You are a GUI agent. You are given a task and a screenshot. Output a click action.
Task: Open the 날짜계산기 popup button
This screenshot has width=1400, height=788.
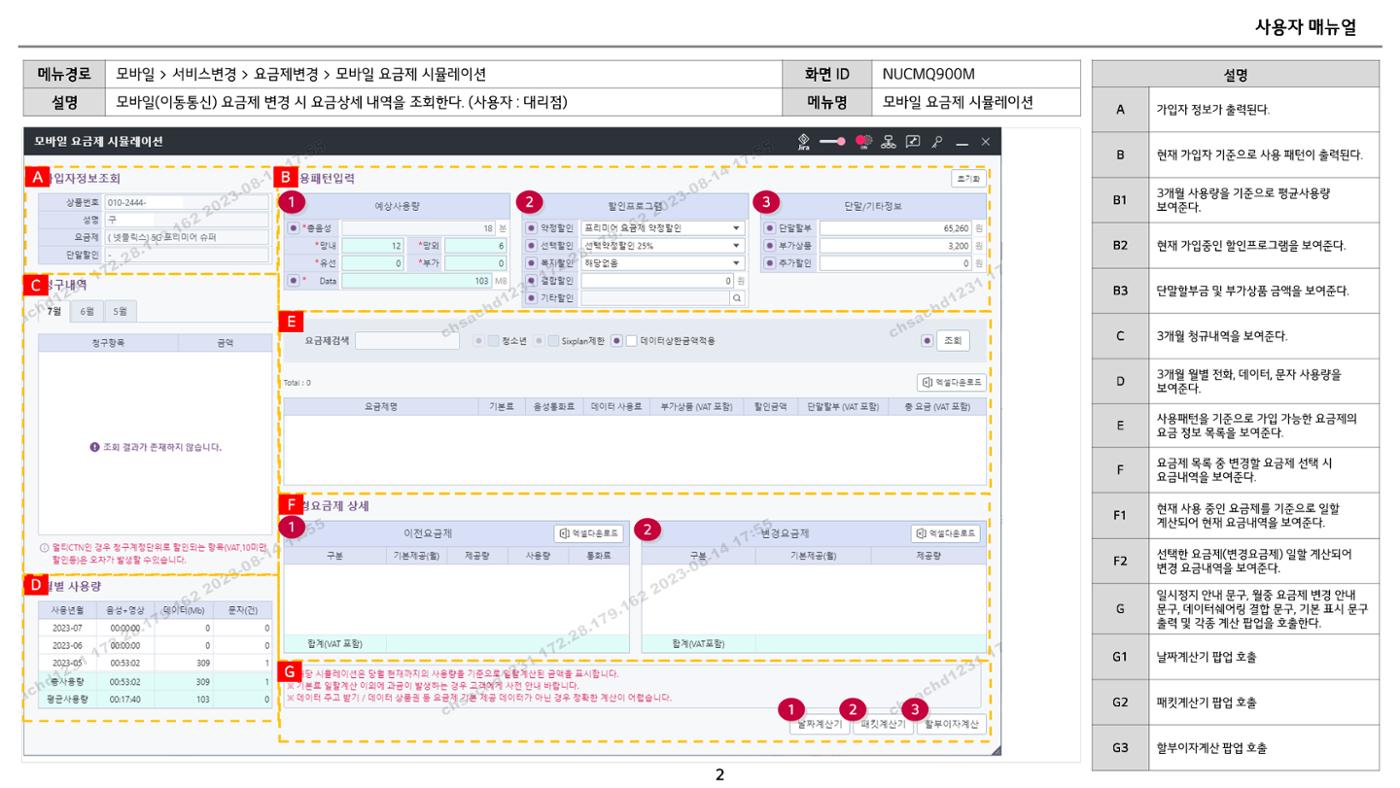pyautogui.click(x=820, y=725)
